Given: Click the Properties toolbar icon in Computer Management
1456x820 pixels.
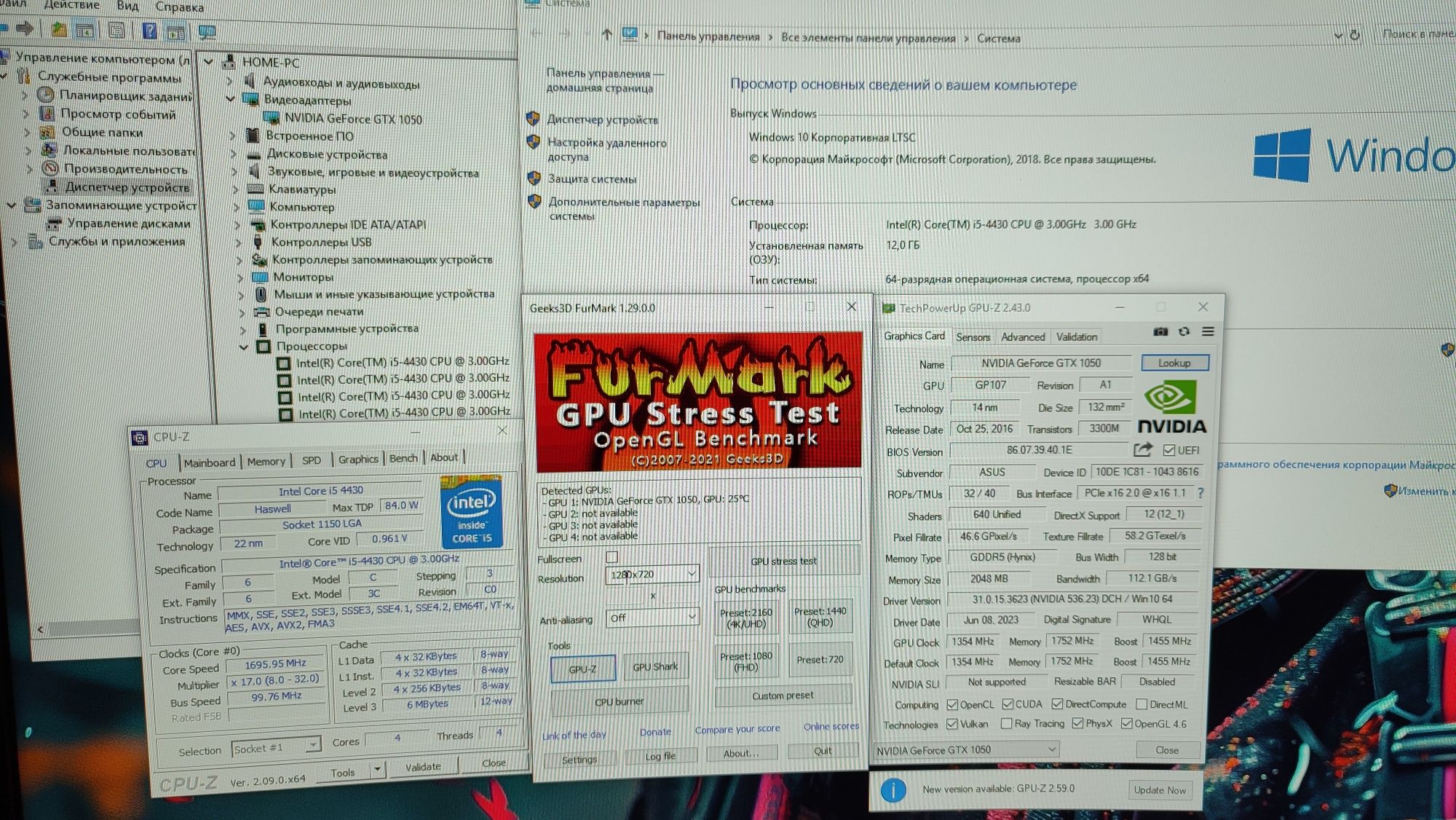Looking at the screenshot, I should pyautogui.click(x=116, y=31).
